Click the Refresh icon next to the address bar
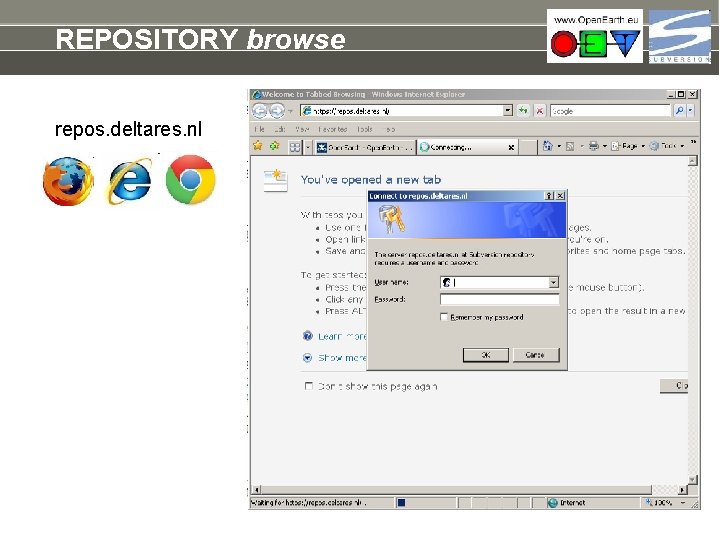The image size is (720, 540). (523, 111)
